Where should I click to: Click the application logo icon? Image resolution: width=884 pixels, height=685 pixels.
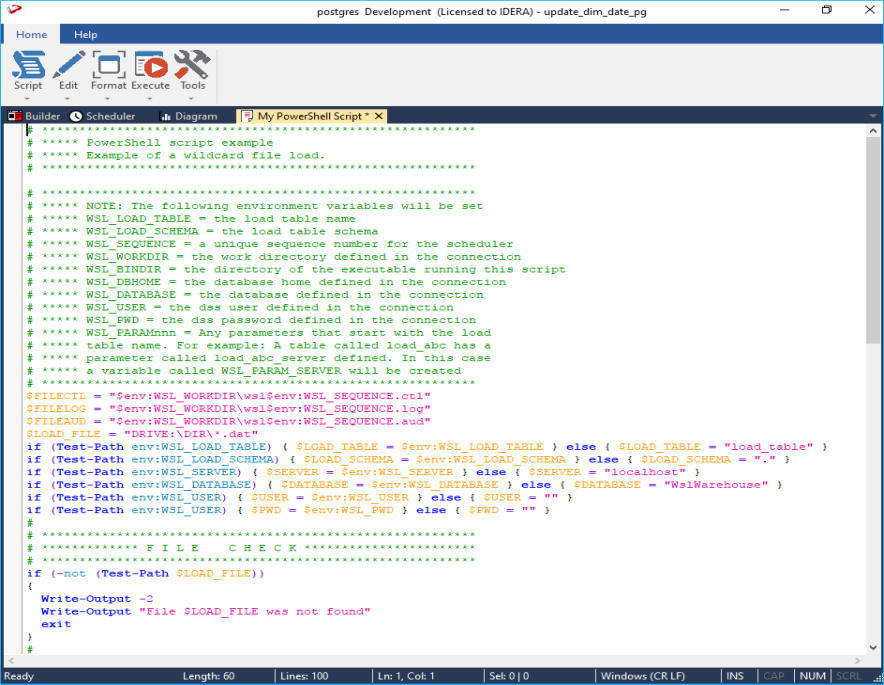14,9
